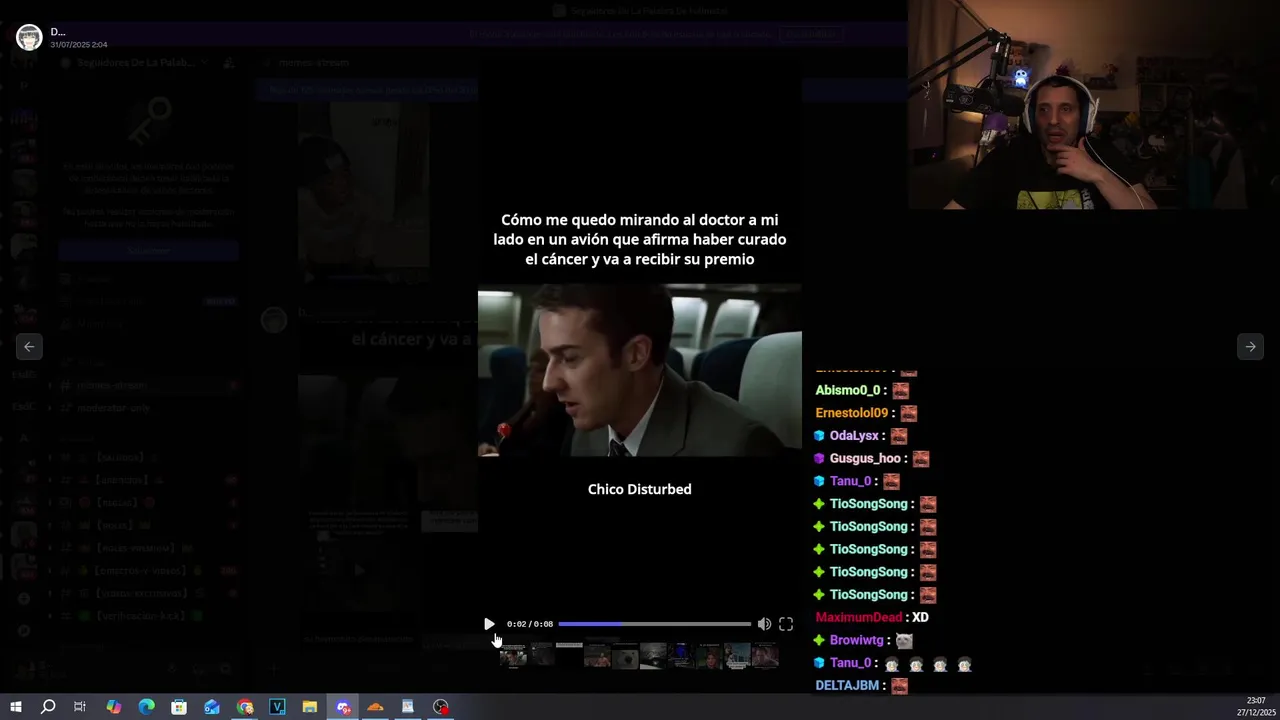Switch to OBS Studio on the taskbar

click(x=441, y=707)
